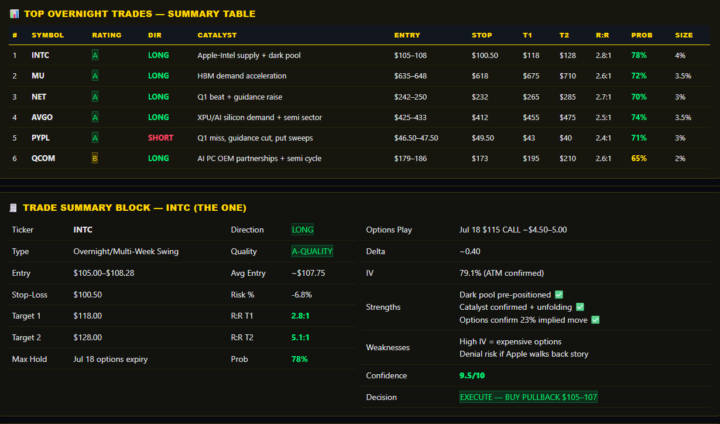Click the A rating badge in the INTC row
The width and height of the screenshot is (720, 424).
coord(95,56)
